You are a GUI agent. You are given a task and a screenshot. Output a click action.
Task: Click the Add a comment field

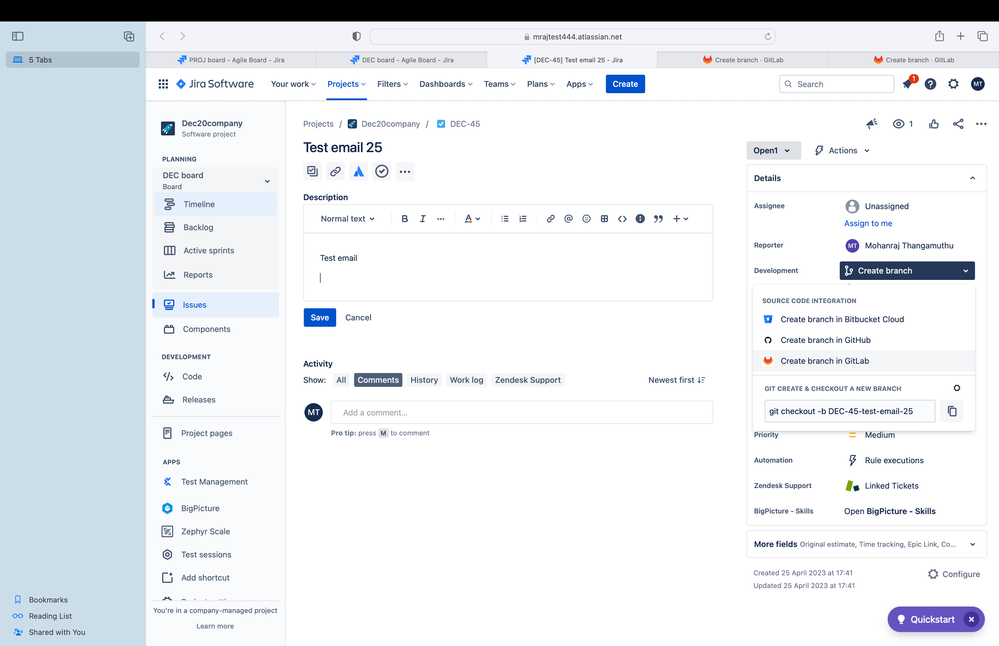[x=522, y=412]
